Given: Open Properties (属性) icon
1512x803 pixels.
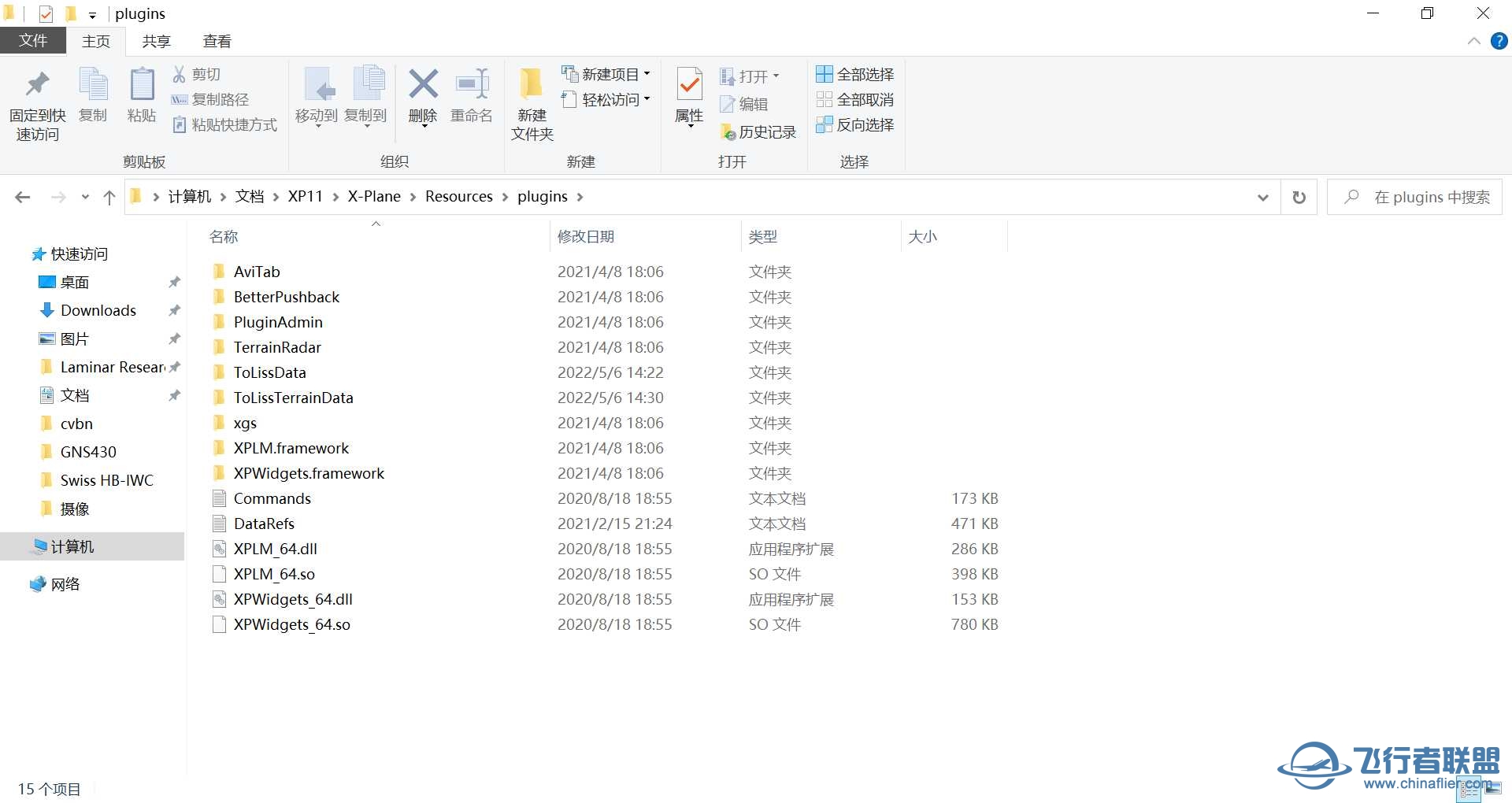Looking at the screenshot, I should [689, 85].
